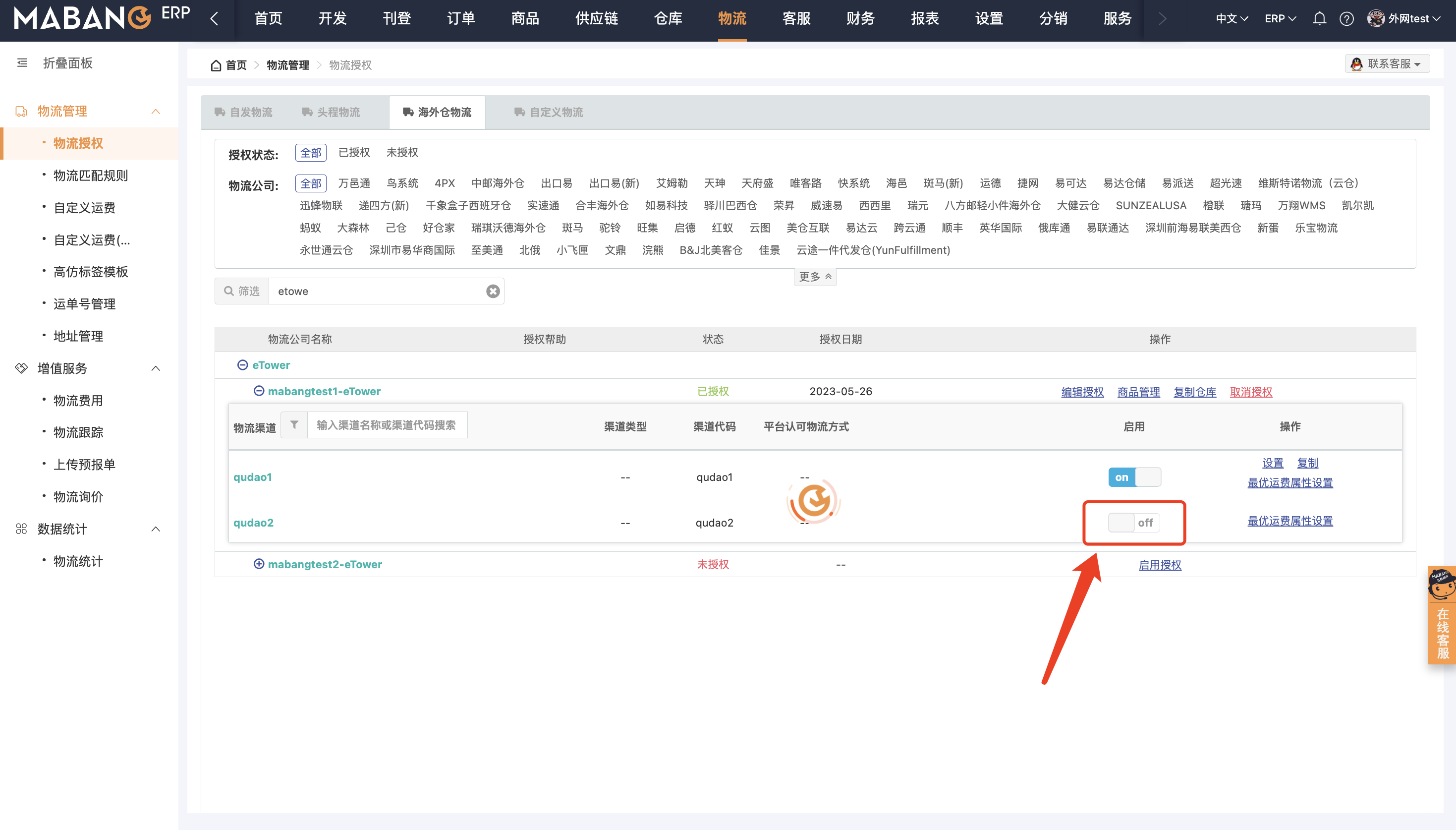
Task: Filter authorization status by 已授权
Action: [x=354, y=153]
